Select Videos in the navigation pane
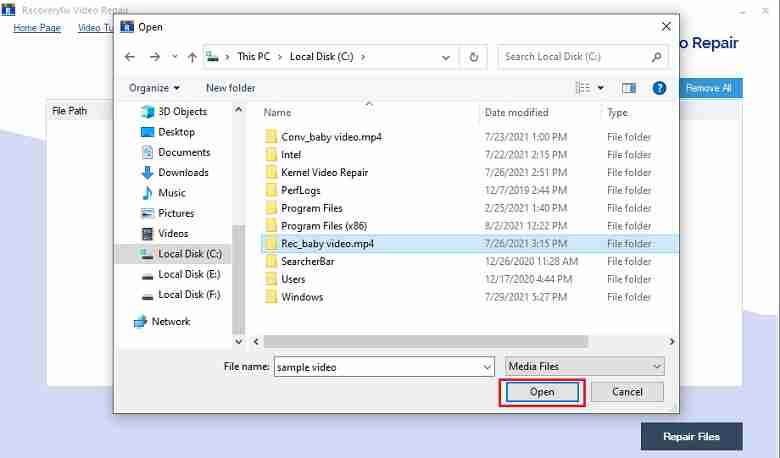Viewport: 780px width, 458px height. 173,234
